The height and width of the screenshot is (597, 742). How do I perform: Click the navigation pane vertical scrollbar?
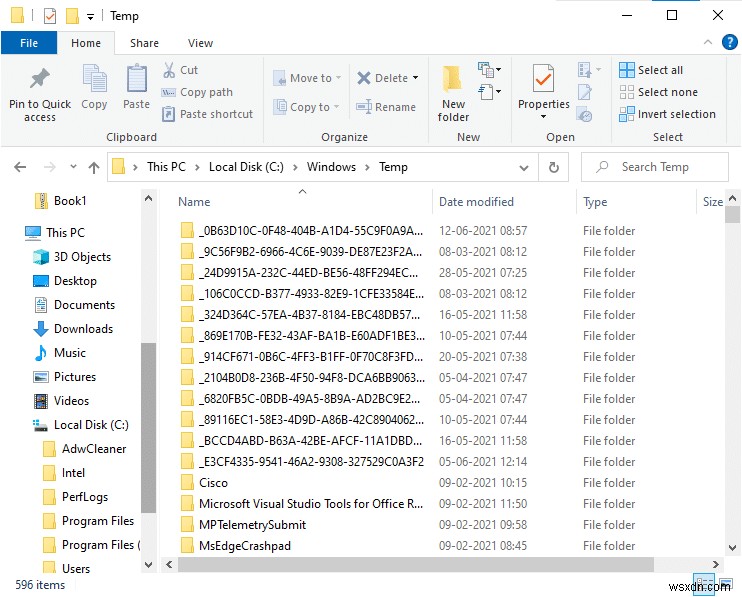pyautogui.click(x=148, y=428)
